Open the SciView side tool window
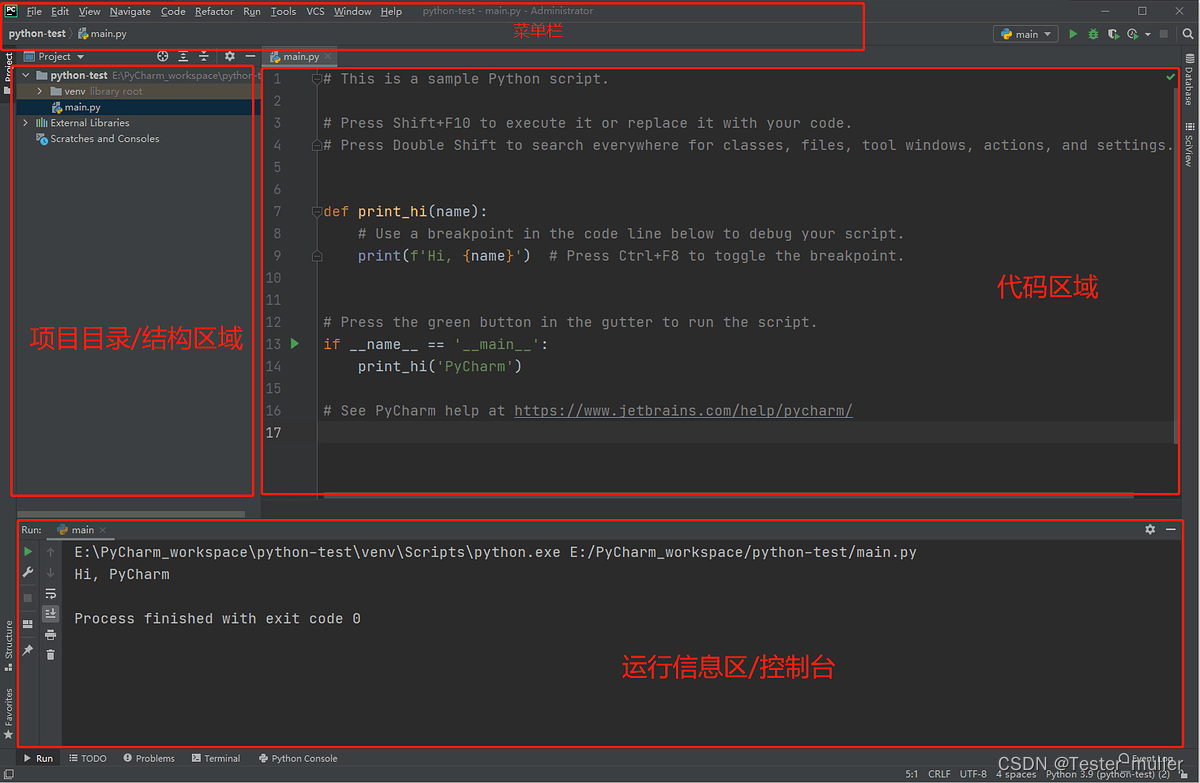1200x783 pixels. pos(1189,144)
